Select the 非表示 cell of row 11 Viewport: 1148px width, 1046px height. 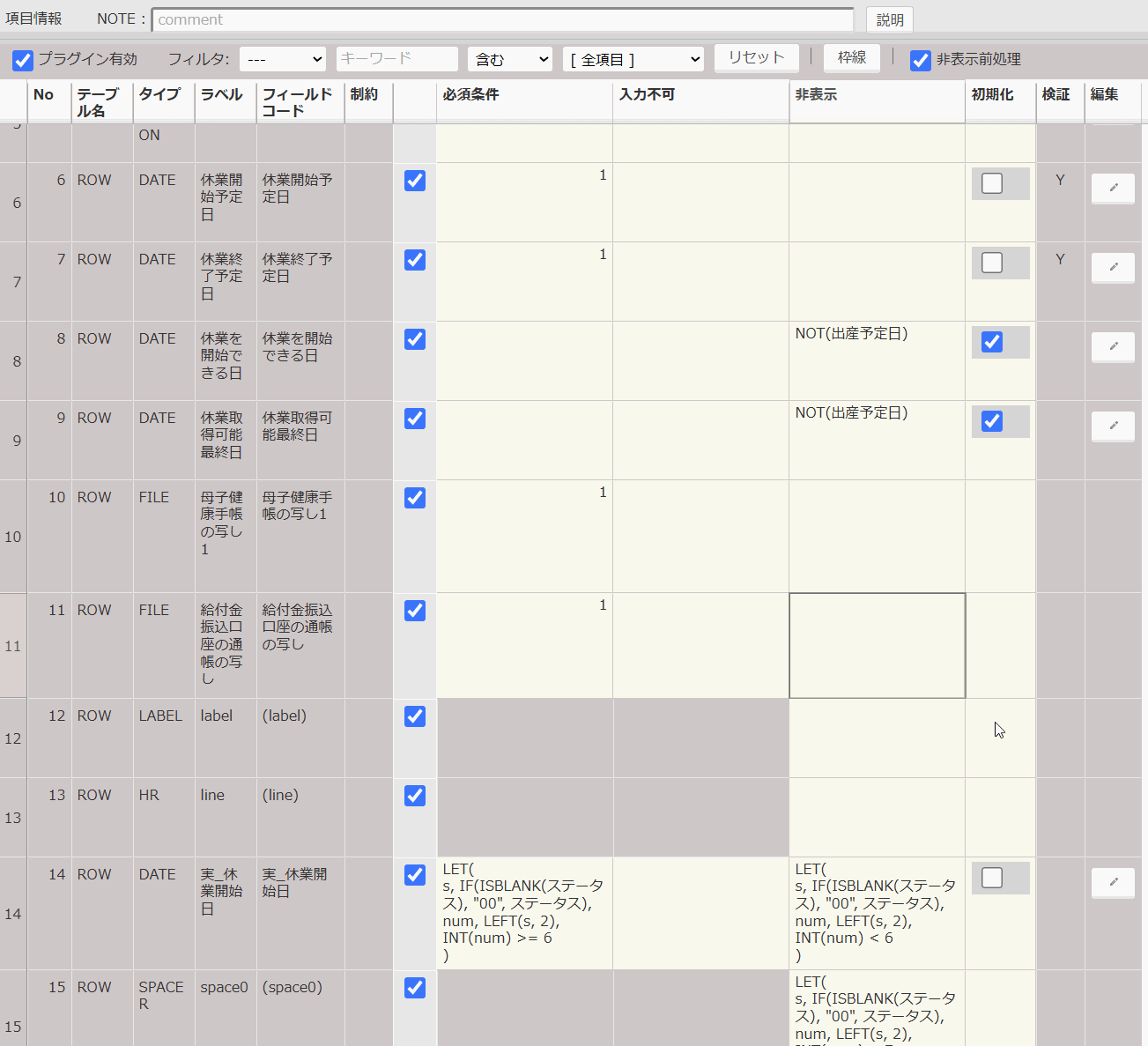pyautogui.click(x=877, y=645)
